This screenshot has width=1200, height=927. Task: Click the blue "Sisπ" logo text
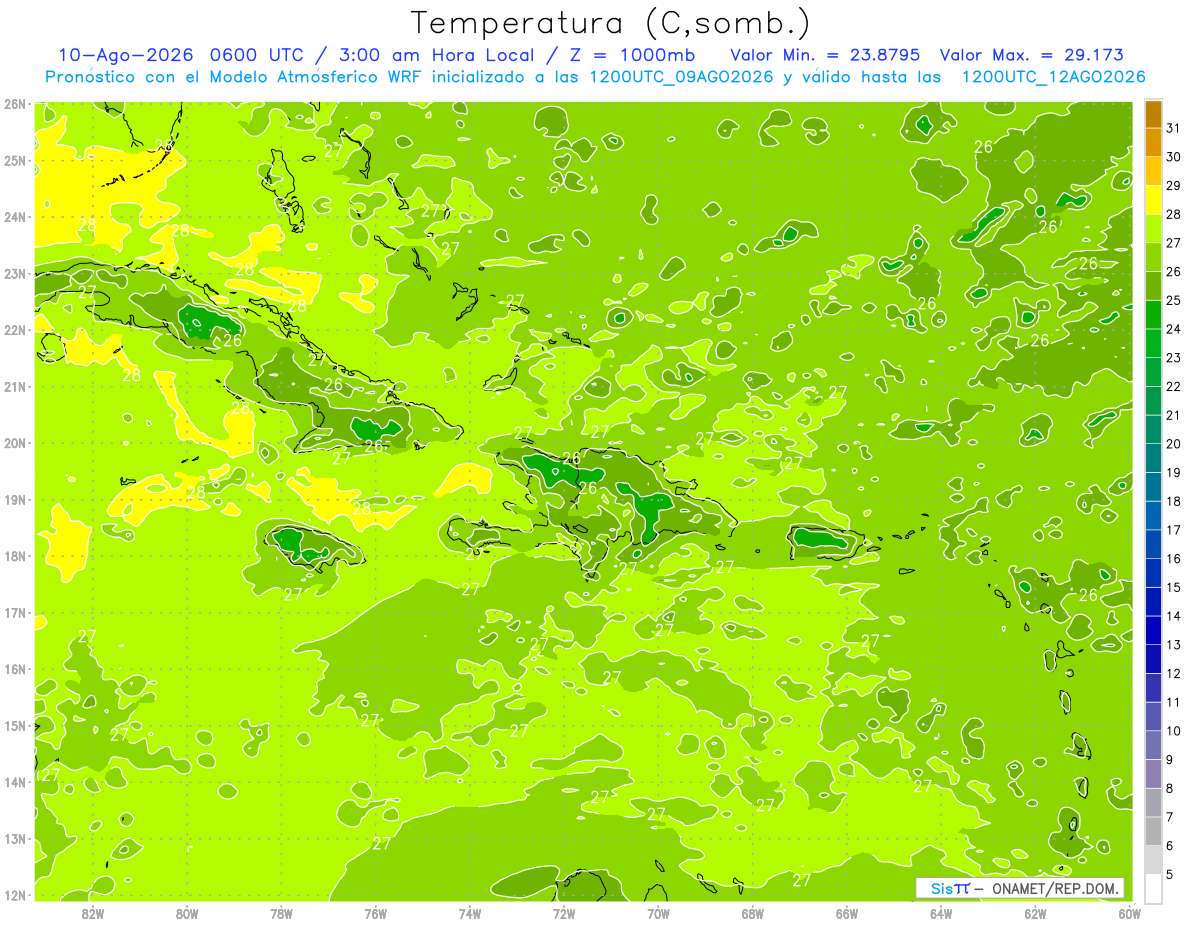[950, 889]
